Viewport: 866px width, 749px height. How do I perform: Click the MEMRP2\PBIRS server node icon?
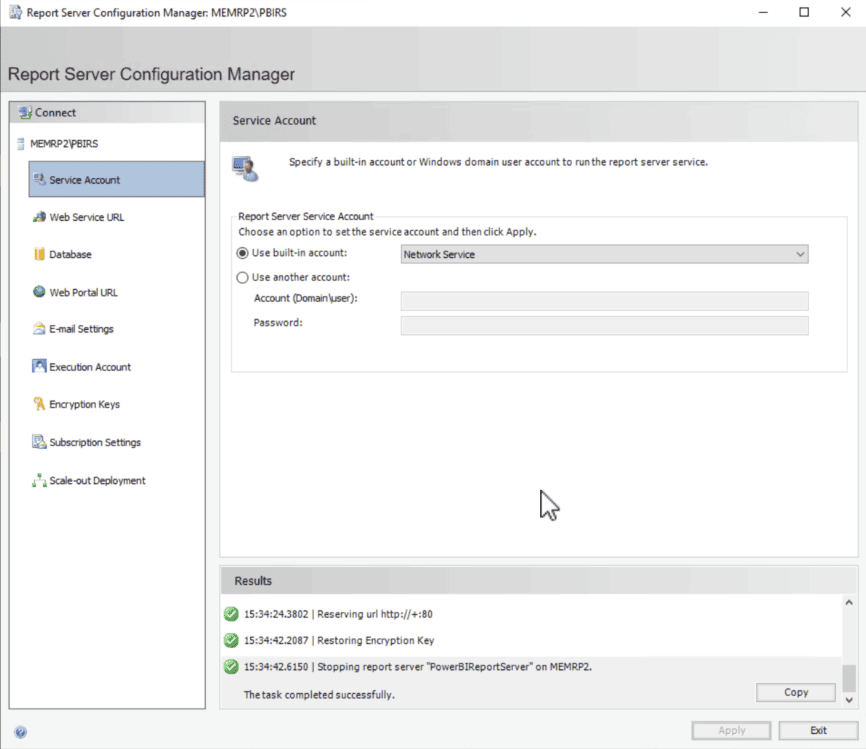[20, 144]
